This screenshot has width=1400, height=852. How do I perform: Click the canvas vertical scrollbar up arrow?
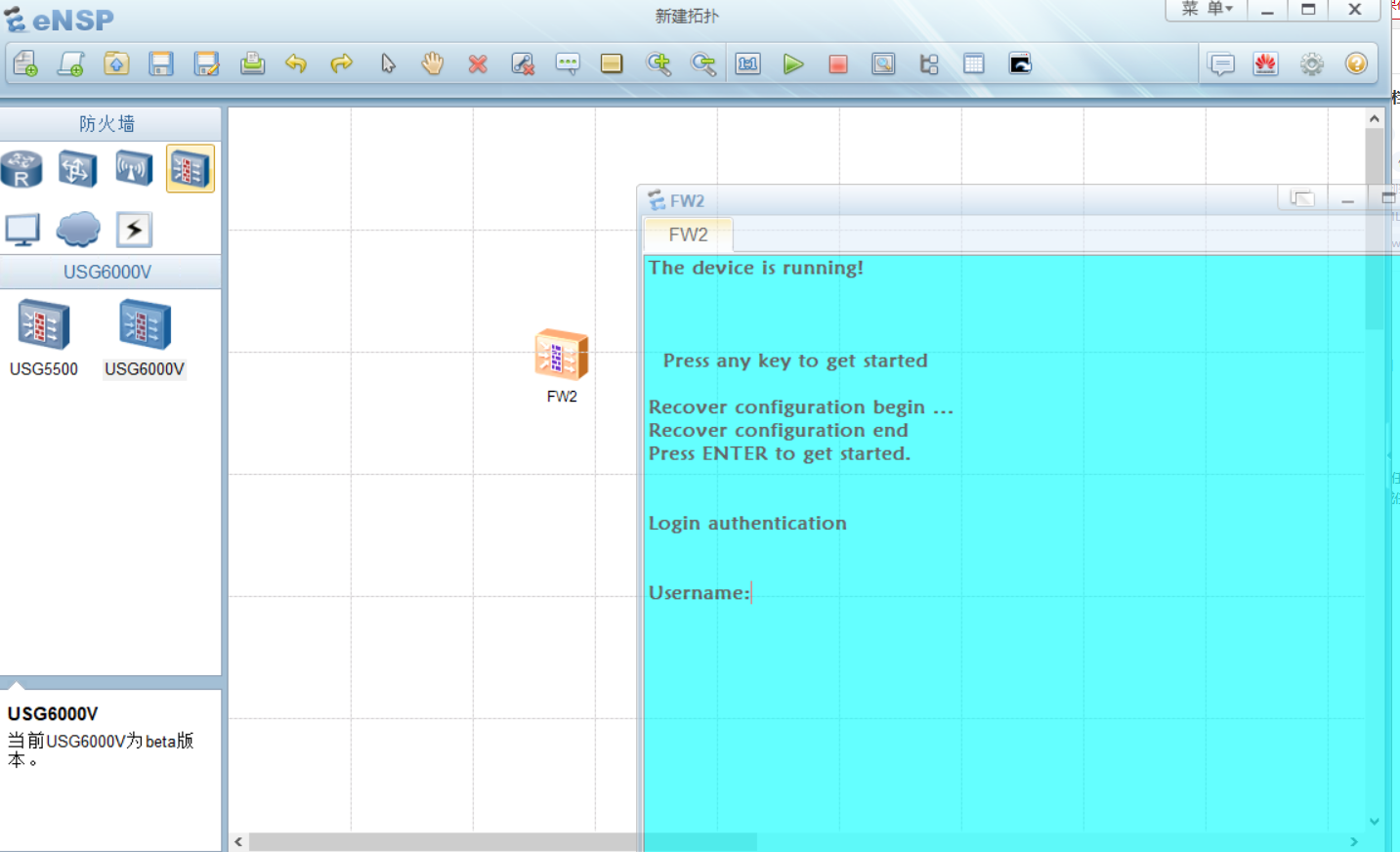pos(1375,118)
